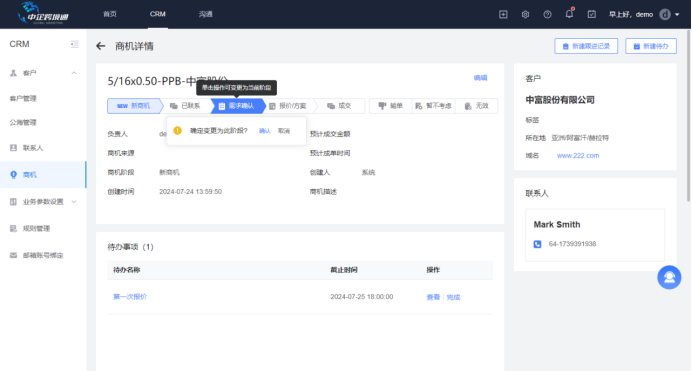Mark opportunity as 输单

391,106
